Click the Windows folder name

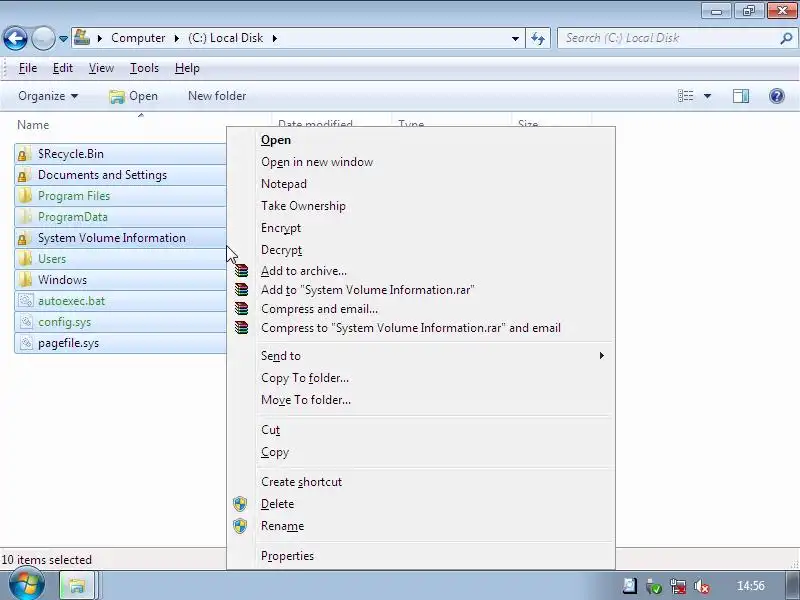(x=62, y=280)
